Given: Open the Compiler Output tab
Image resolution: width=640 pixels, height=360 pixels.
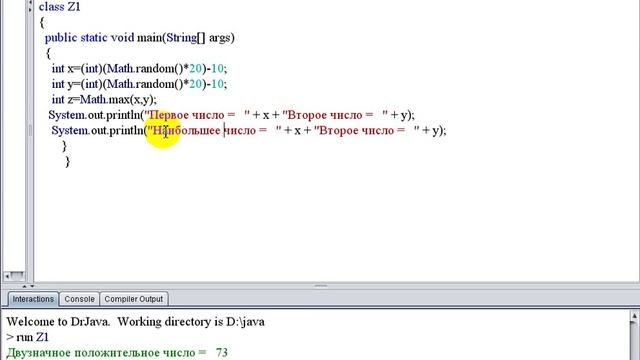Looking at the screenshot, I should (x=133, y=299).
